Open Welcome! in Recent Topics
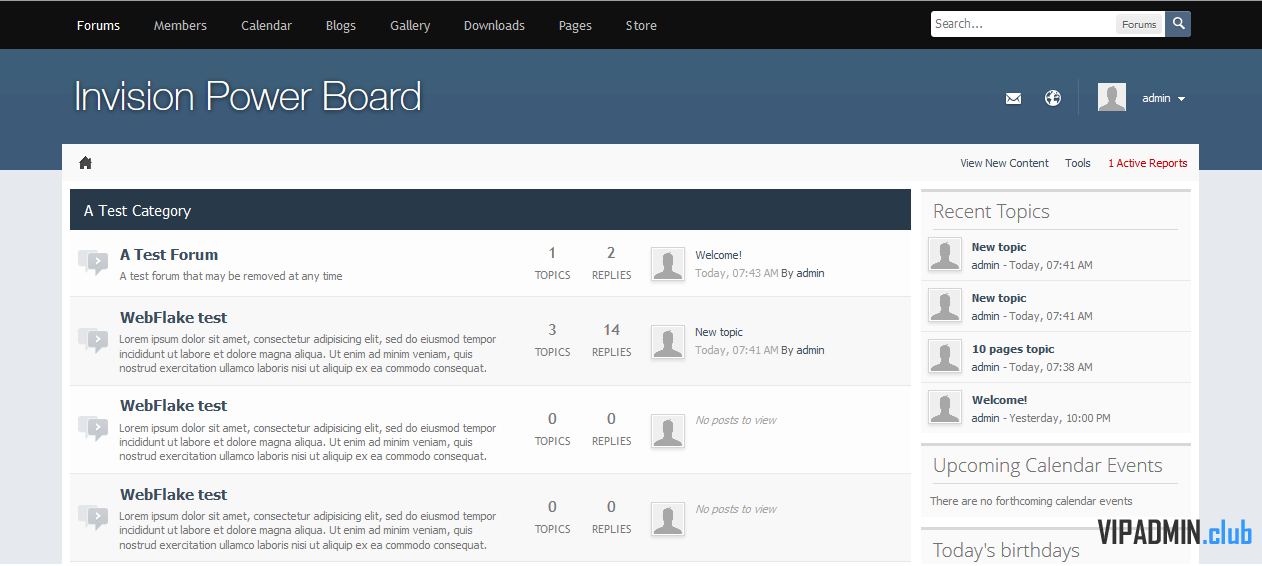The image size is (1262, 566). tap(999, 400)
